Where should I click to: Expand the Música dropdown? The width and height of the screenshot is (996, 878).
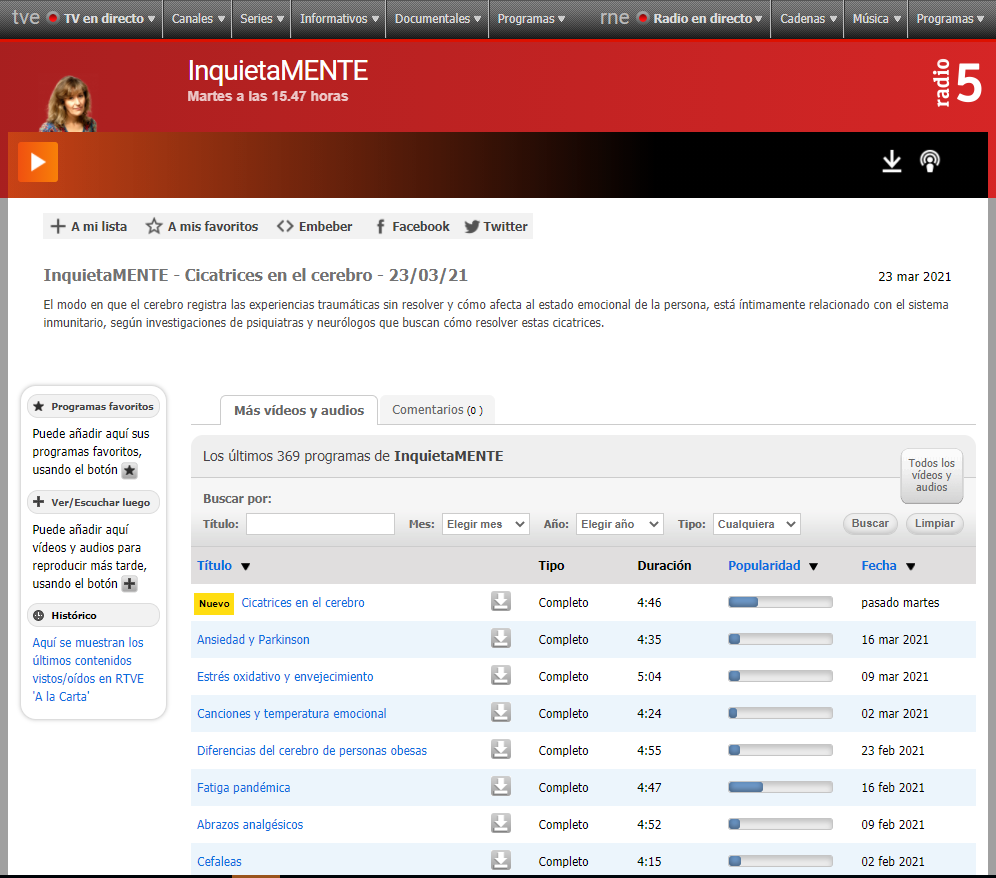click(877, 18)
